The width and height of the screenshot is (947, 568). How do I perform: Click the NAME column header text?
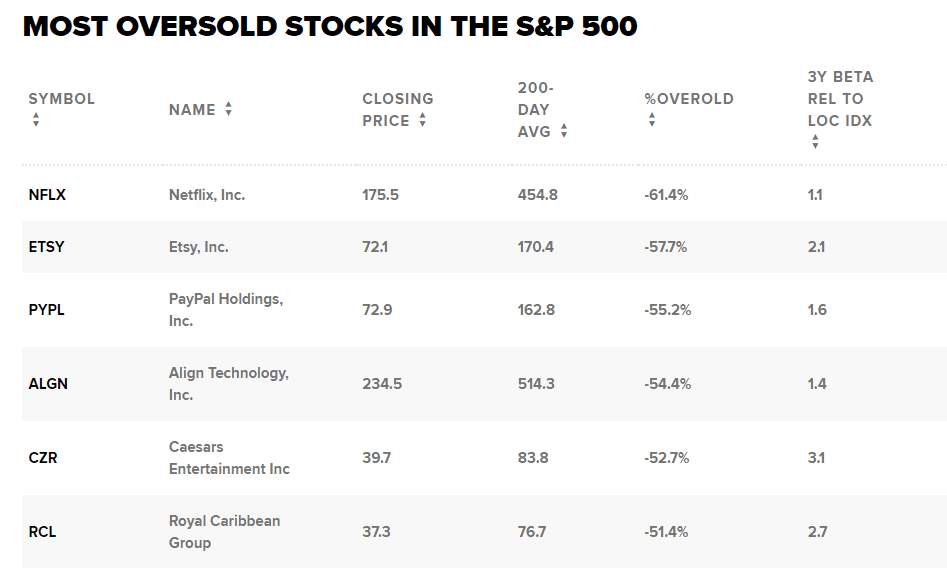tap(192, 110)
